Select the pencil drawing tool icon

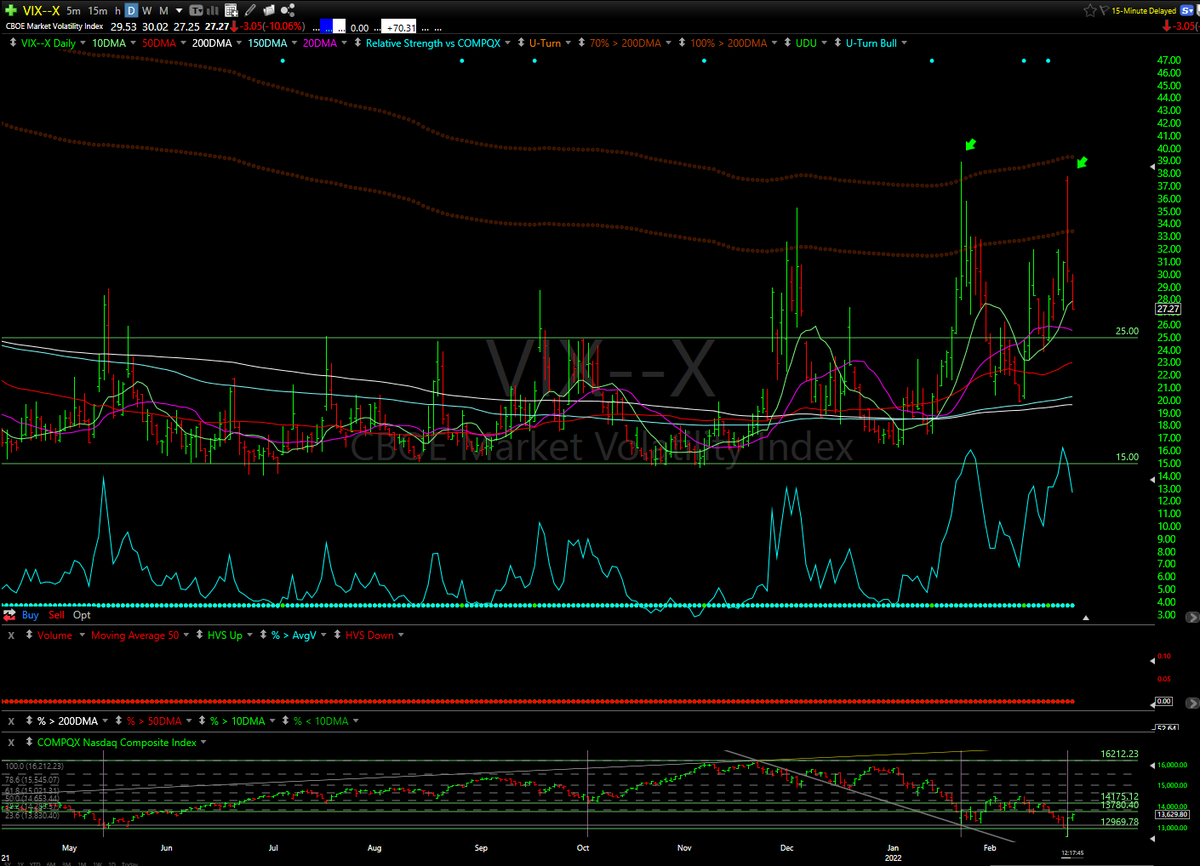tap(251, 10)
